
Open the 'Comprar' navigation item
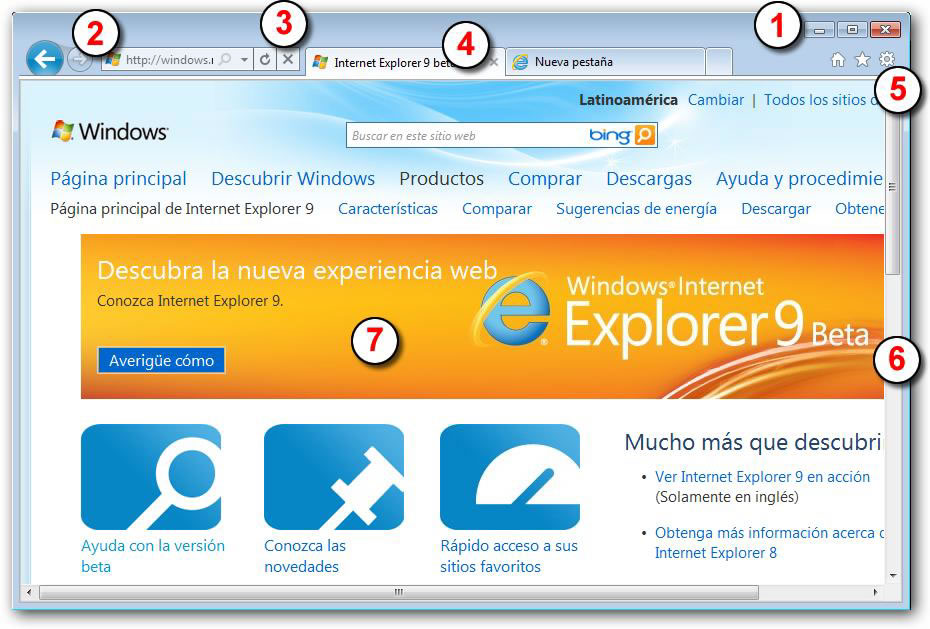[544, 178]
